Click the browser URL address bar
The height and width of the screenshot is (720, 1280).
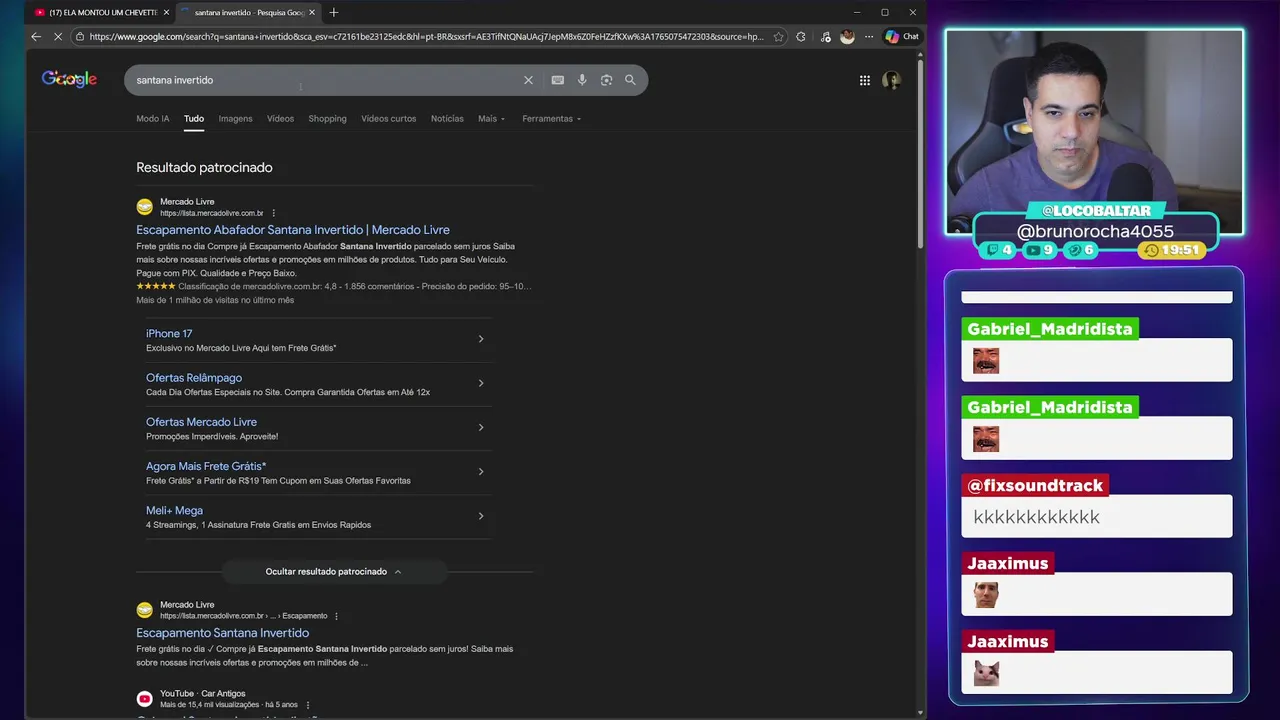click(425, 37)
